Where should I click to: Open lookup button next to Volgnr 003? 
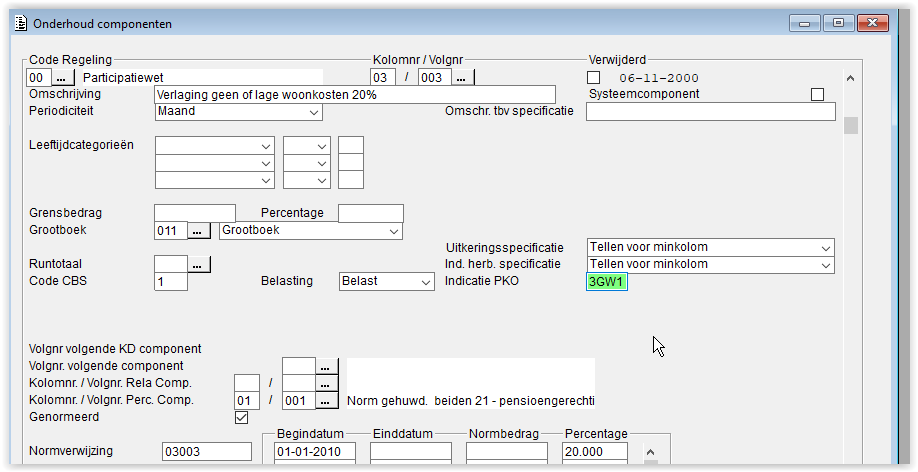point(463,77)
